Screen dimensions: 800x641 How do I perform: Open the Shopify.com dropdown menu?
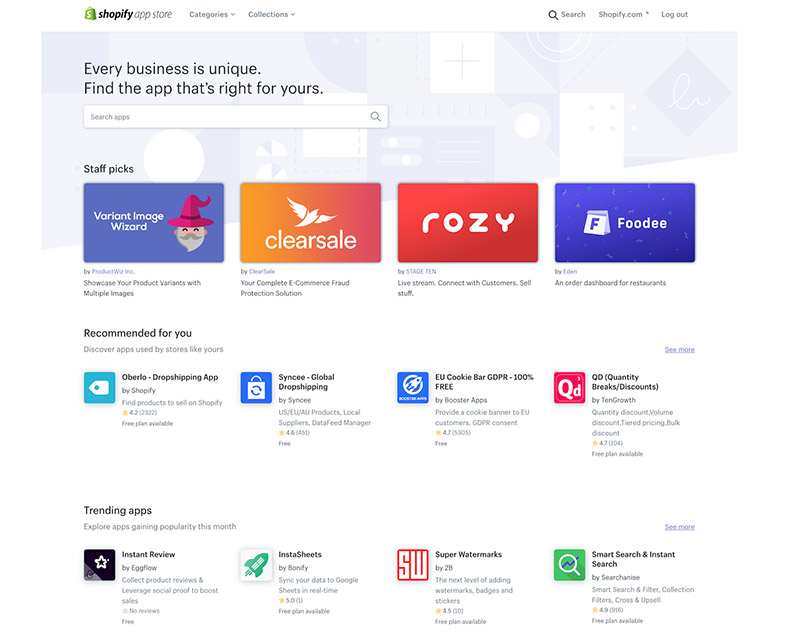[x=623, y=14]
